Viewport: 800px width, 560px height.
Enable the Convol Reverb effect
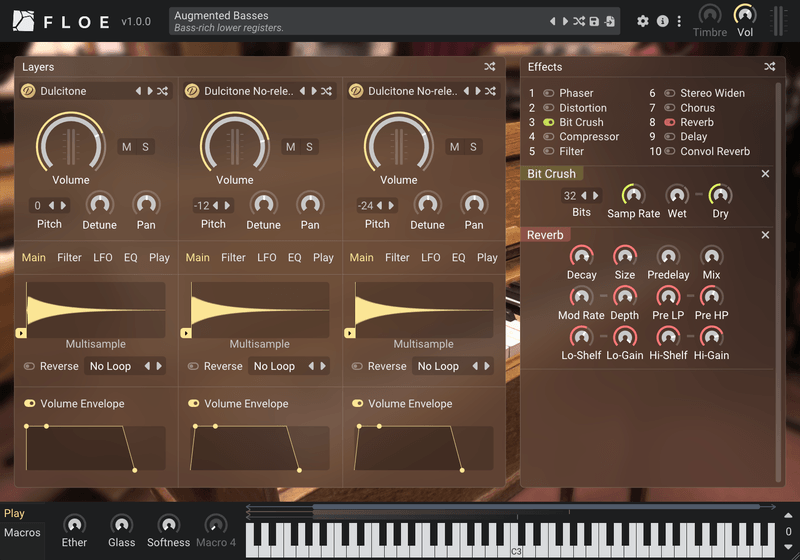pyautogui.click(x=669, y=151)
